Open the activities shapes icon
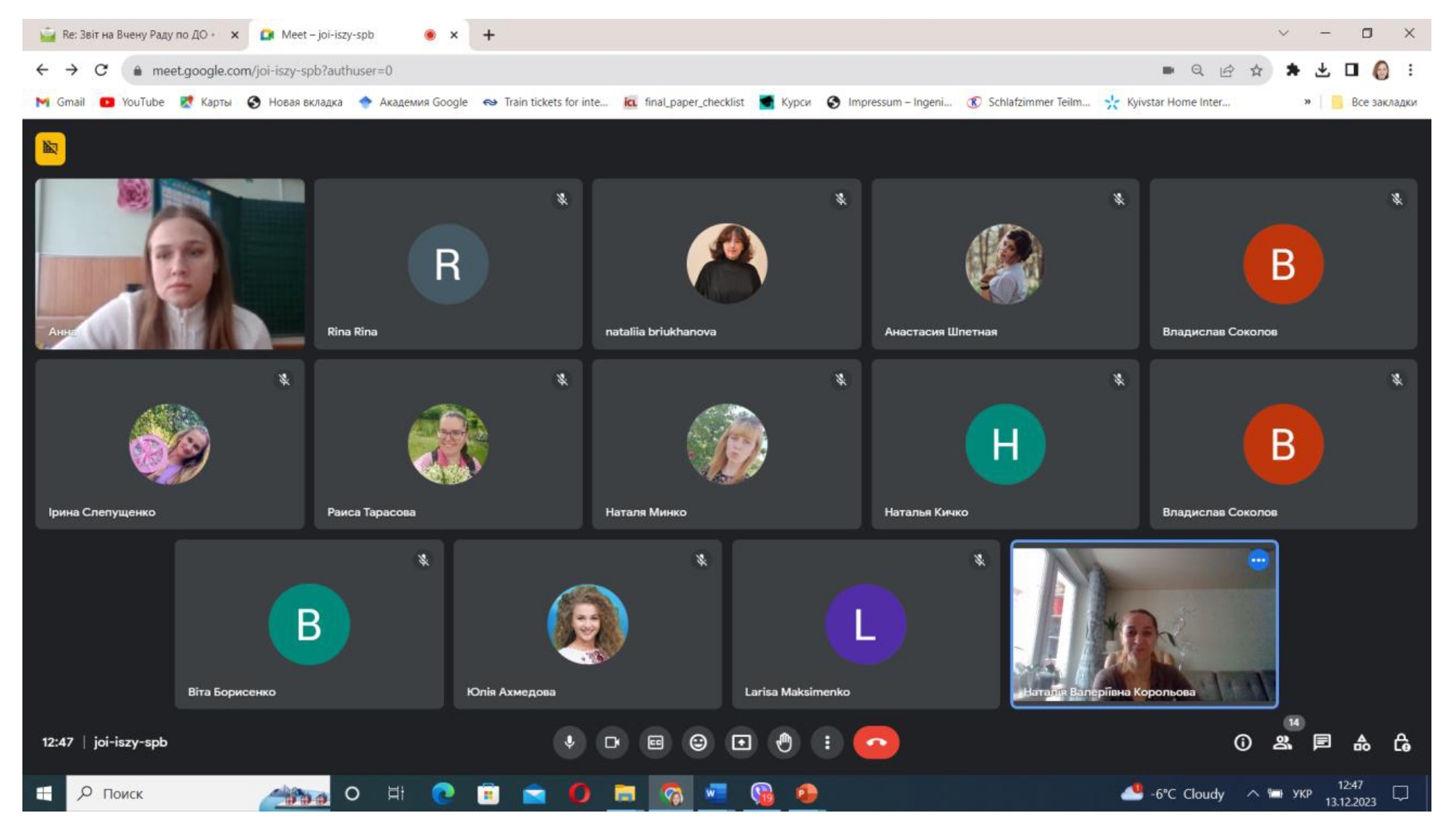The height and width of the screenshot is (839, 1456). click(x=1362, y=742)
